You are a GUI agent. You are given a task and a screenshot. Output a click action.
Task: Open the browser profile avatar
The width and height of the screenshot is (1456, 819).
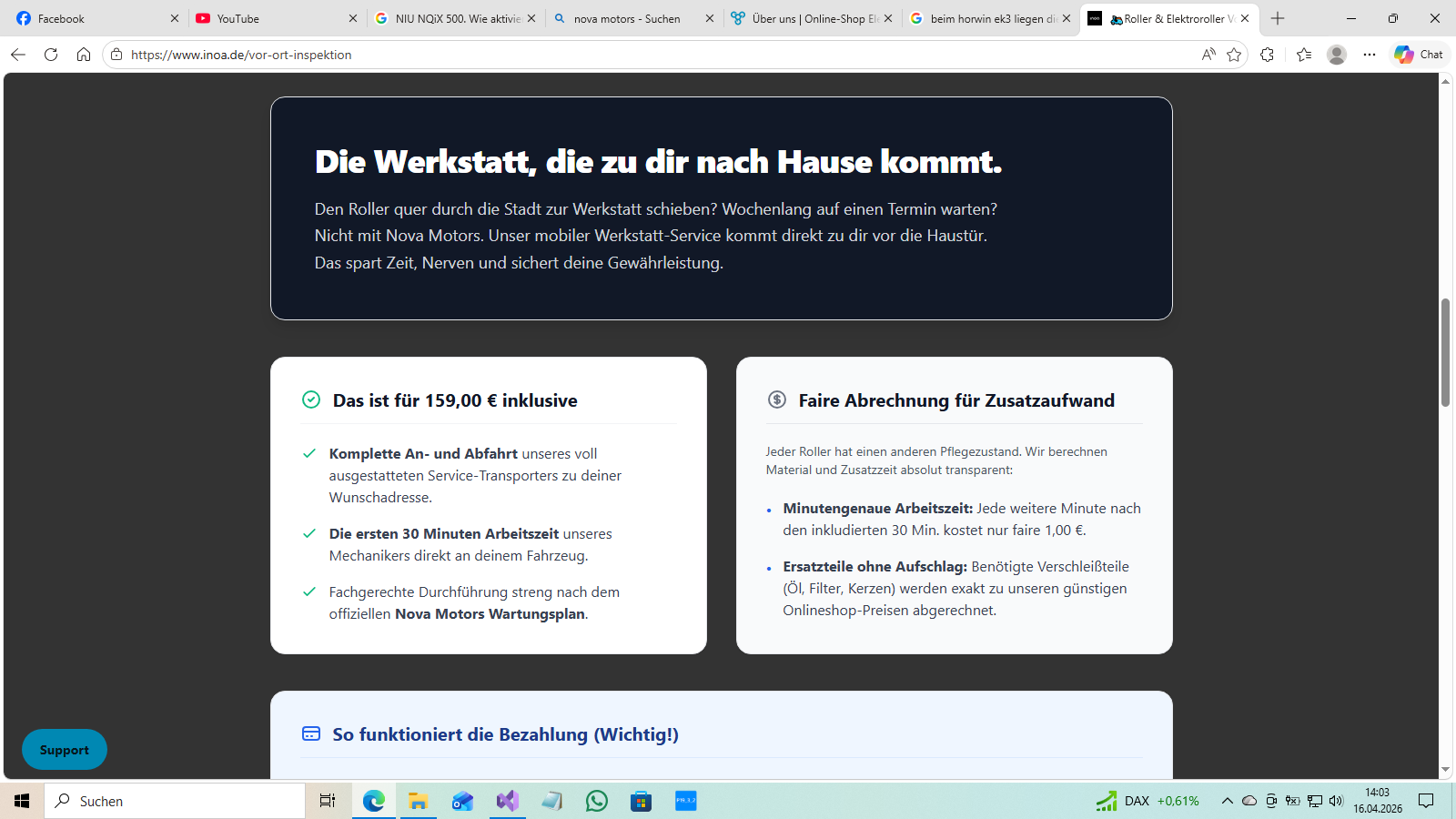1337,55
